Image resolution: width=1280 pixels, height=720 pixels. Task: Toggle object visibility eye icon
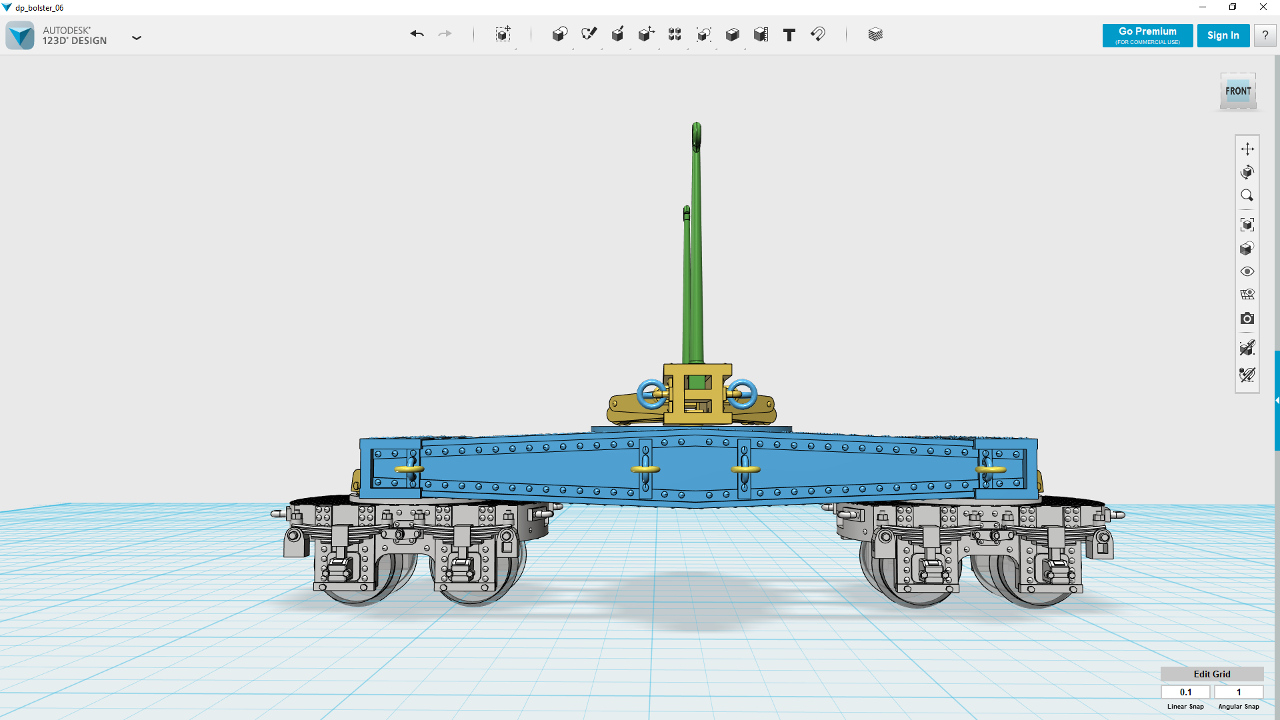click(1247, 272)
